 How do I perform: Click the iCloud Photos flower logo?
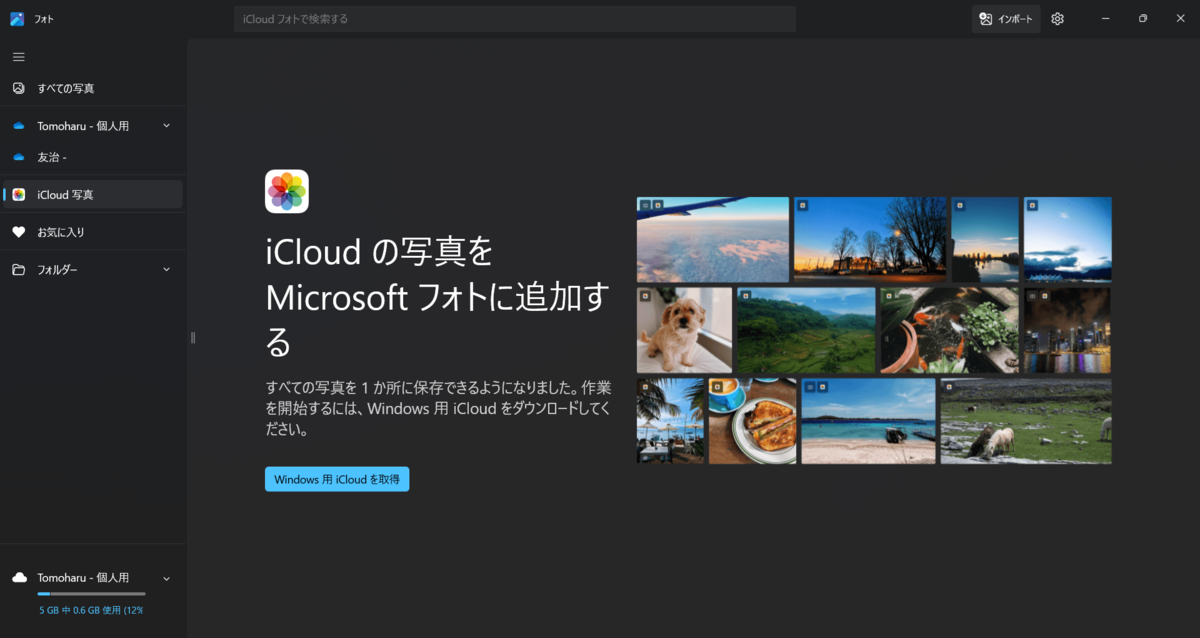point(287,191)
